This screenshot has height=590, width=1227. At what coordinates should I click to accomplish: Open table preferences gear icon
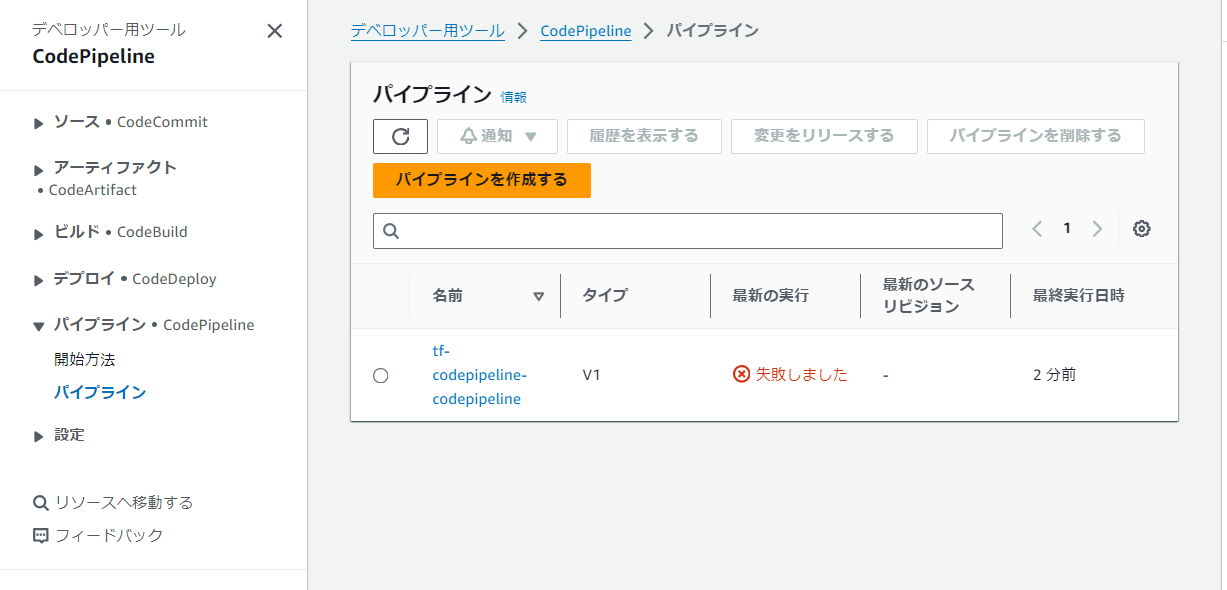click(x=1142, y=229)
